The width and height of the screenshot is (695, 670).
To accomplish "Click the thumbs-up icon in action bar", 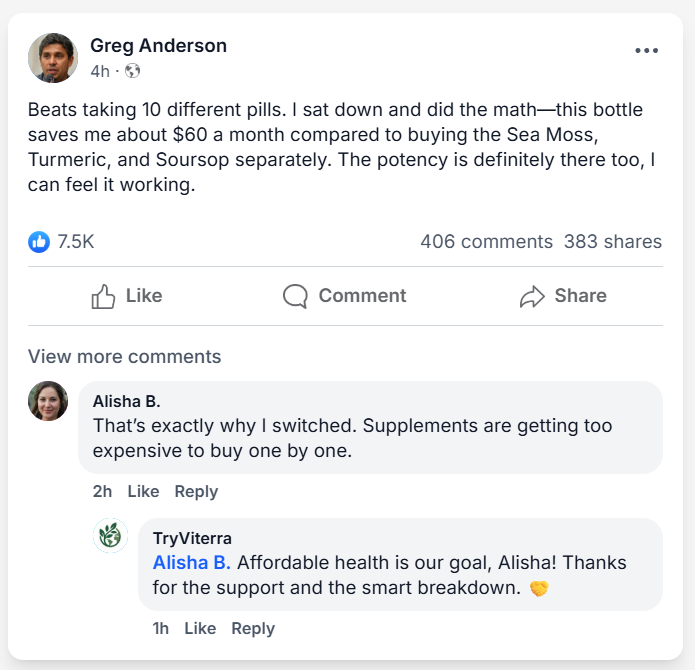I will point(103,296).
